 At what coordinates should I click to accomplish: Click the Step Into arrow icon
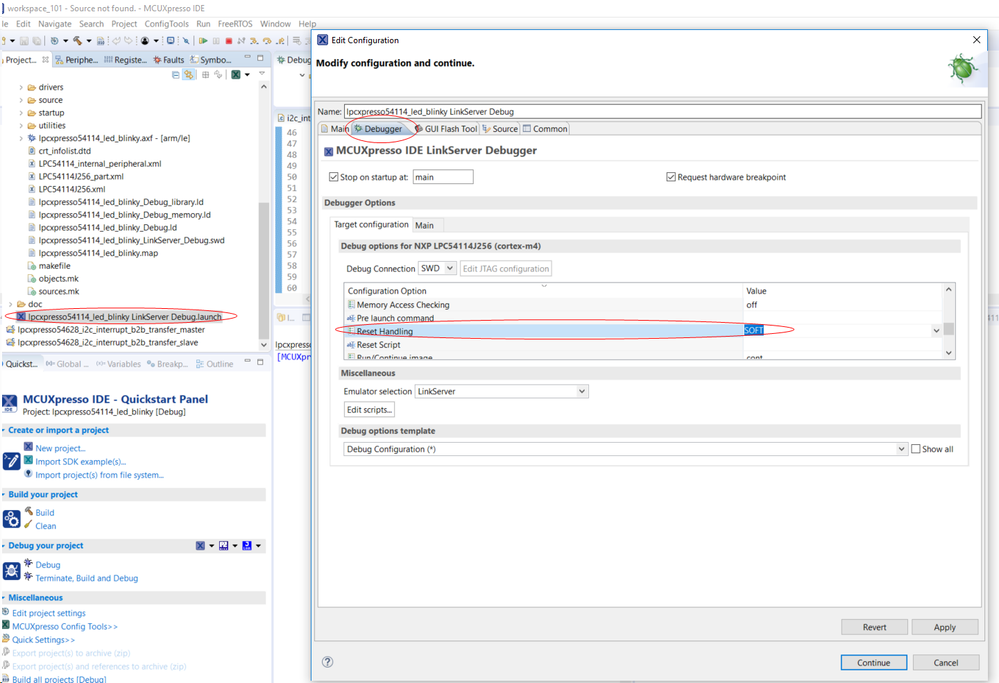(x=254, y=41)
